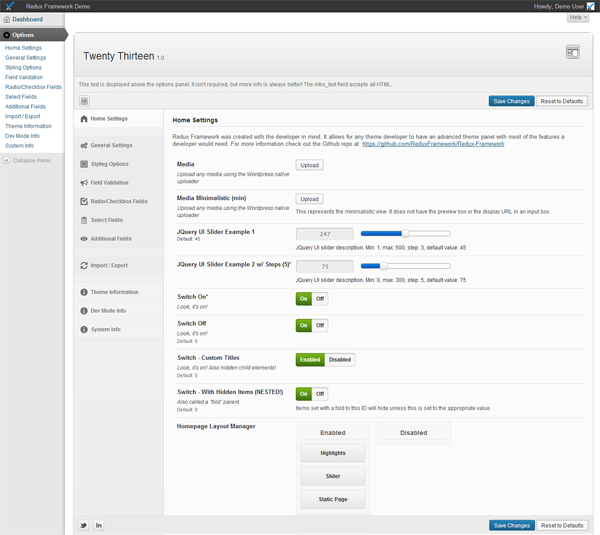Image resolution: width=600 pixels, height=535 pixels.
Task: Open the Help dropdown
Action: tap(578, 18)
